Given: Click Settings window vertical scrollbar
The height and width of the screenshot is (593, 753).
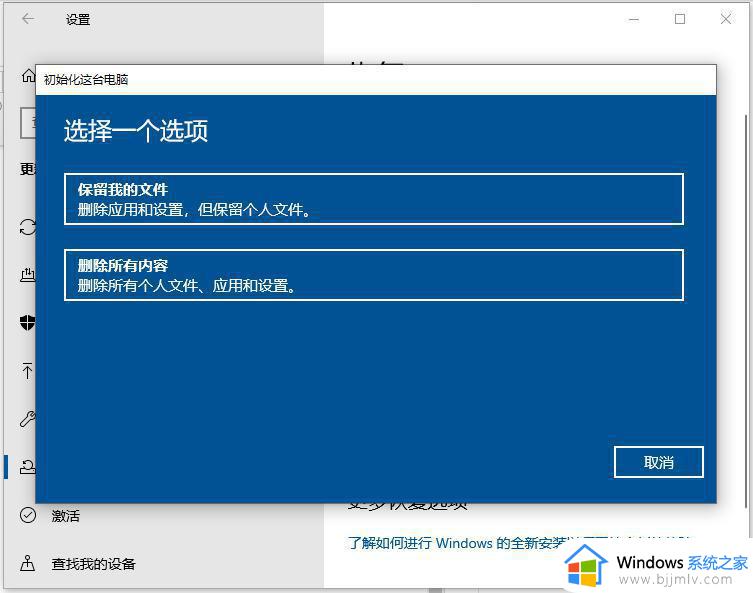Looking at the screenshot, I should [x=746, y=312].
